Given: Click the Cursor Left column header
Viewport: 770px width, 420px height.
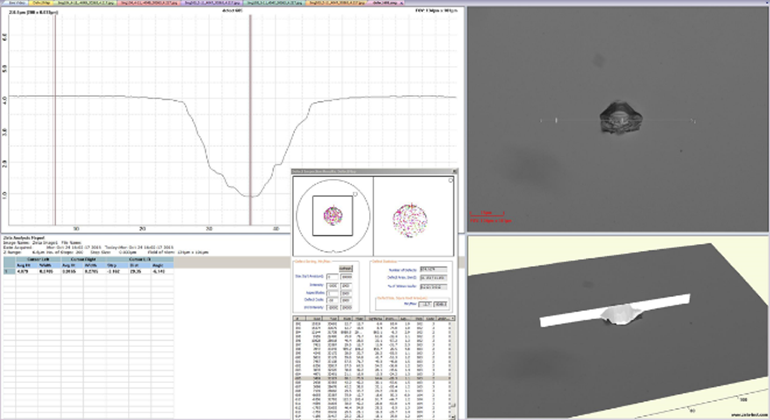Looking at the screenshot, I should coord(38,259).
